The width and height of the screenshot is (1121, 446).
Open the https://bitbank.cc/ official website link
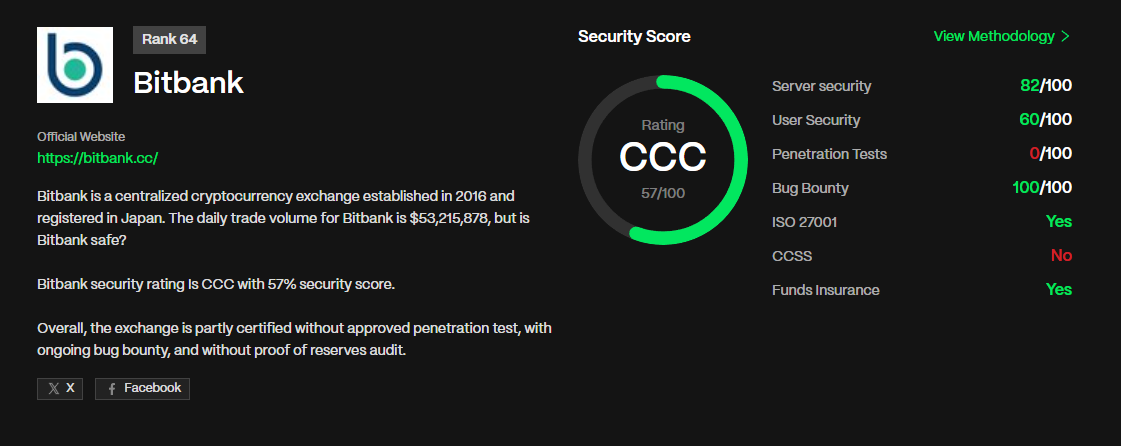click(97, 158)
